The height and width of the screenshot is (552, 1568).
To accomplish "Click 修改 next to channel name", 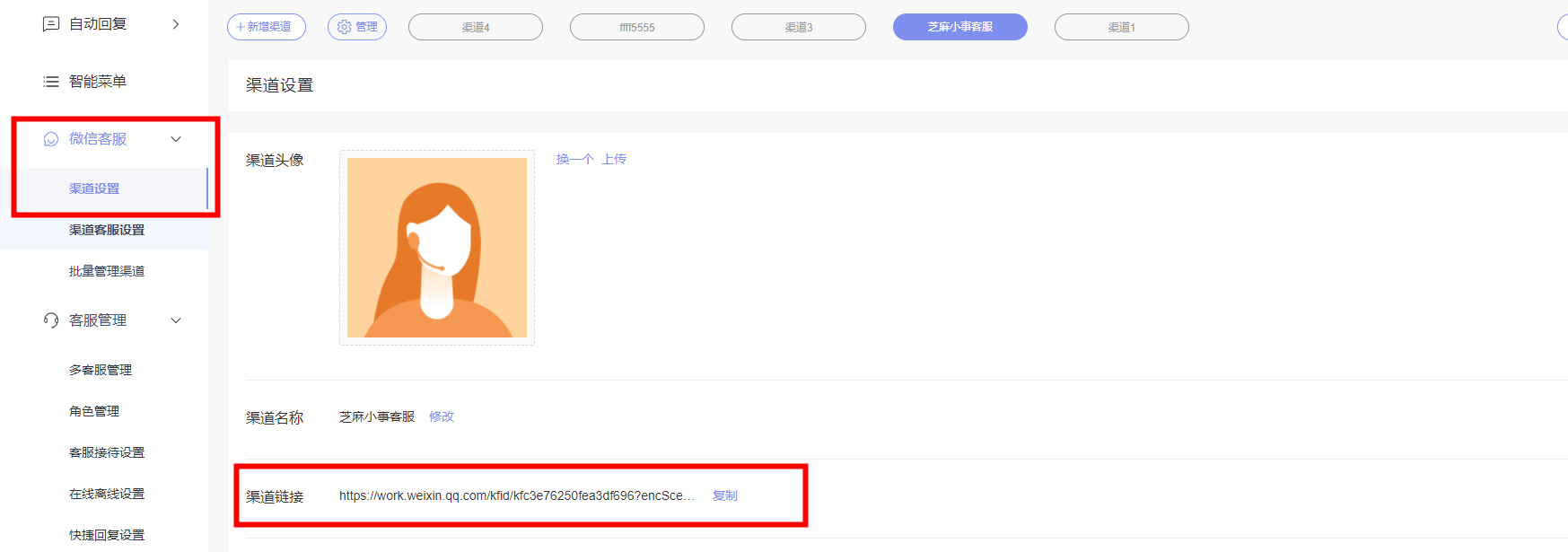I will 442,416.
